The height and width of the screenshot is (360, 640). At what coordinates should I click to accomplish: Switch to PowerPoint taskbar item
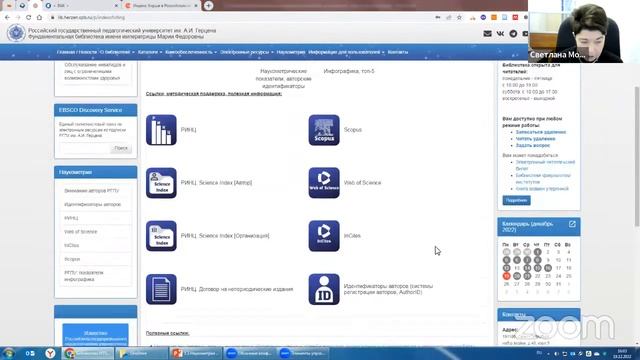point(196,353)
